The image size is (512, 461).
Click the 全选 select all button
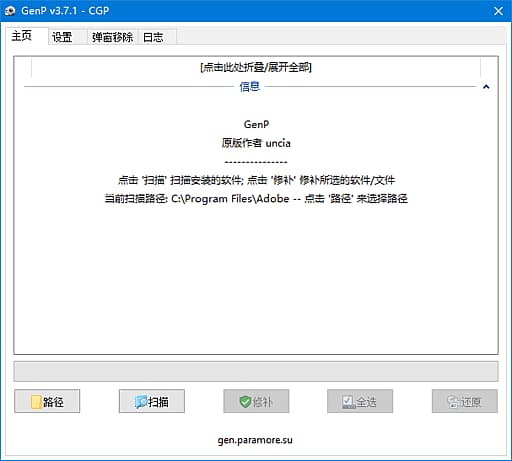360,401
